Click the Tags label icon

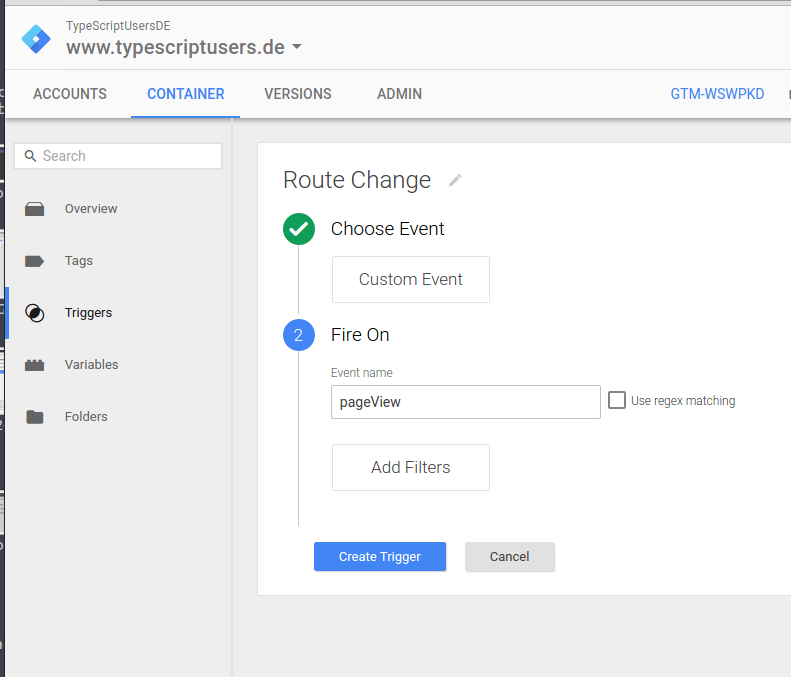(x=34, y=261)
